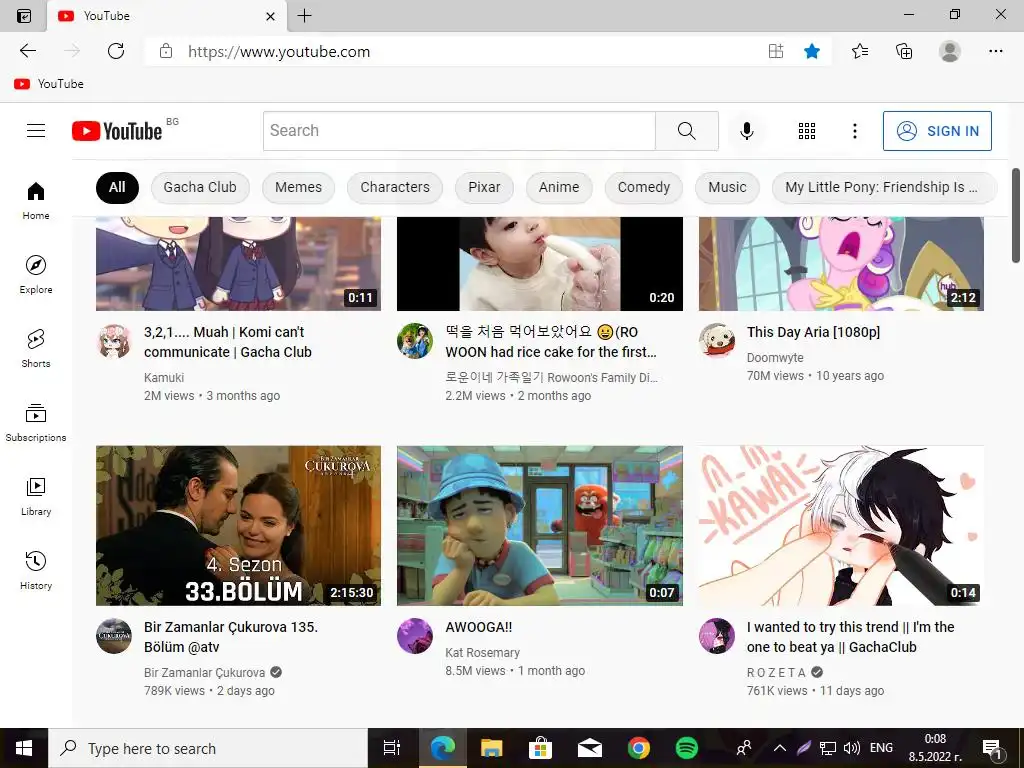Reload the page with refresh icon
This screenshot has width=1024, height=768.
coord(116,51)
